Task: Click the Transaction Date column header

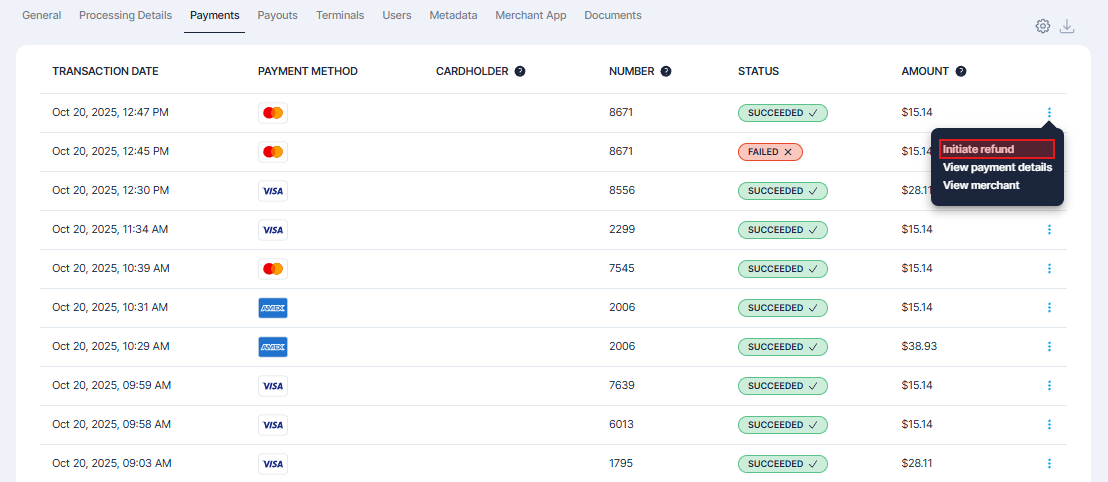Action: pyautogui.click(x=105, y=72)
